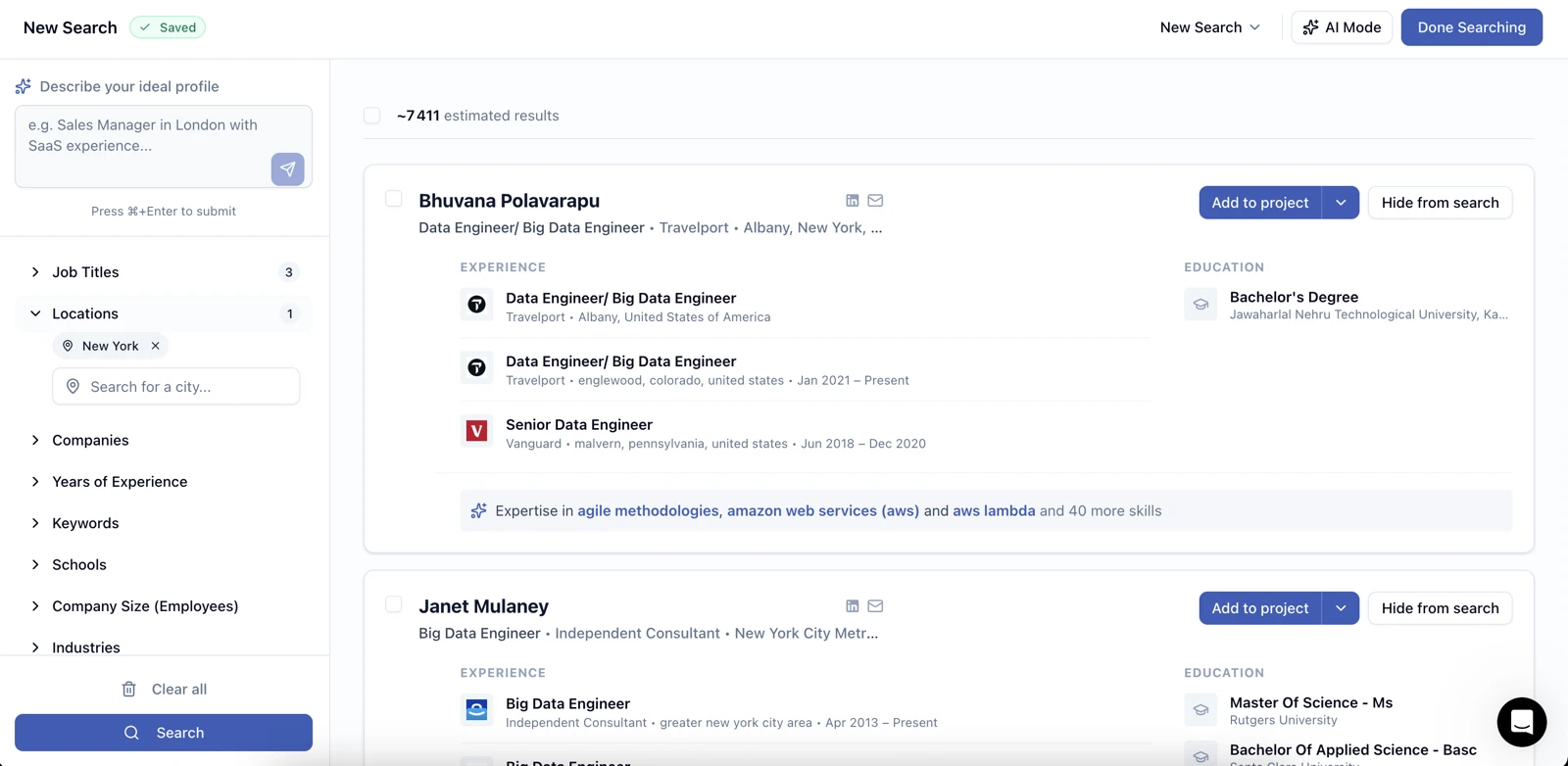Open Janet Mulaney's profile name
The image size is (1568, 766).
tap(483, 606)
